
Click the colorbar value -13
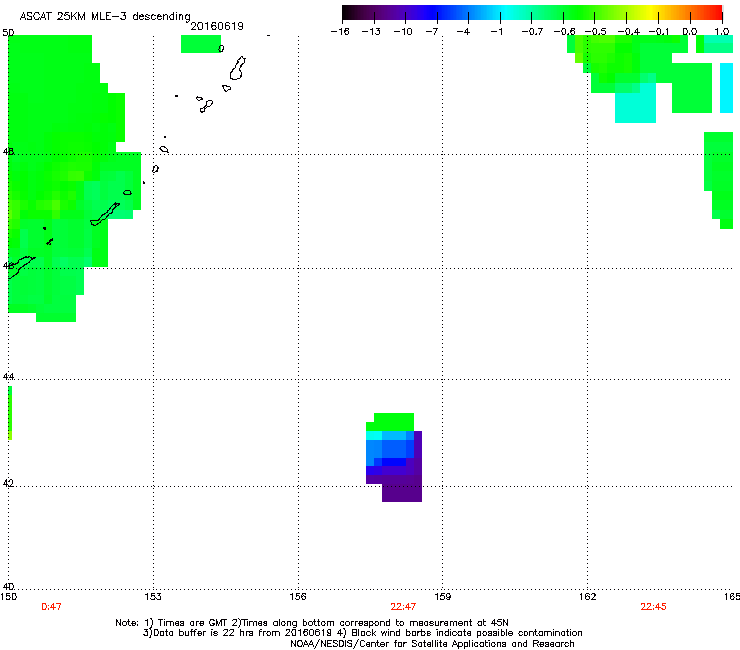tap(371, 32)
